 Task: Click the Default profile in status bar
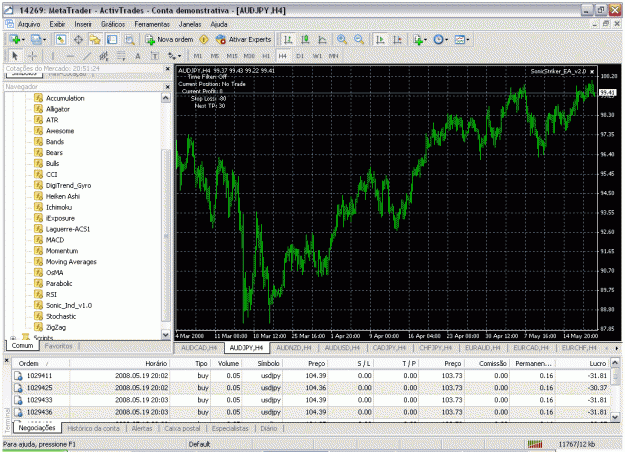pos(199,444)
